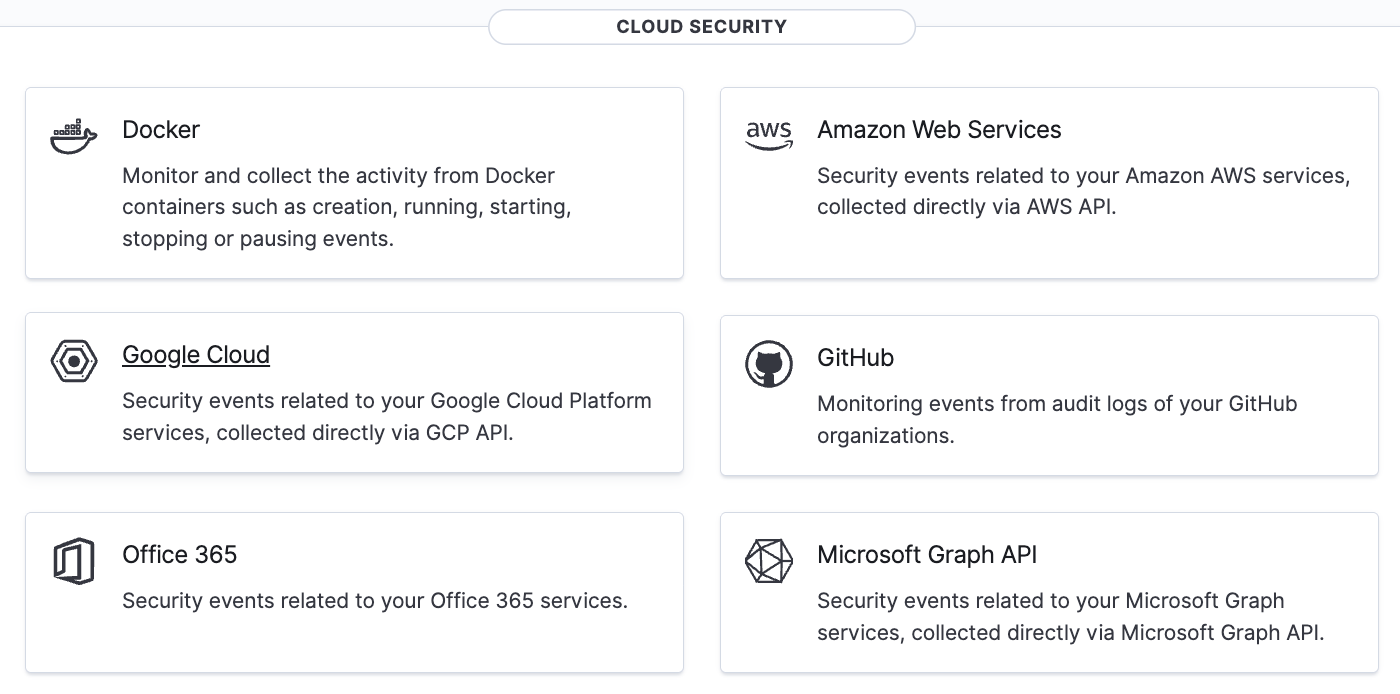Click the Office 365 icon

click(73, 561)
